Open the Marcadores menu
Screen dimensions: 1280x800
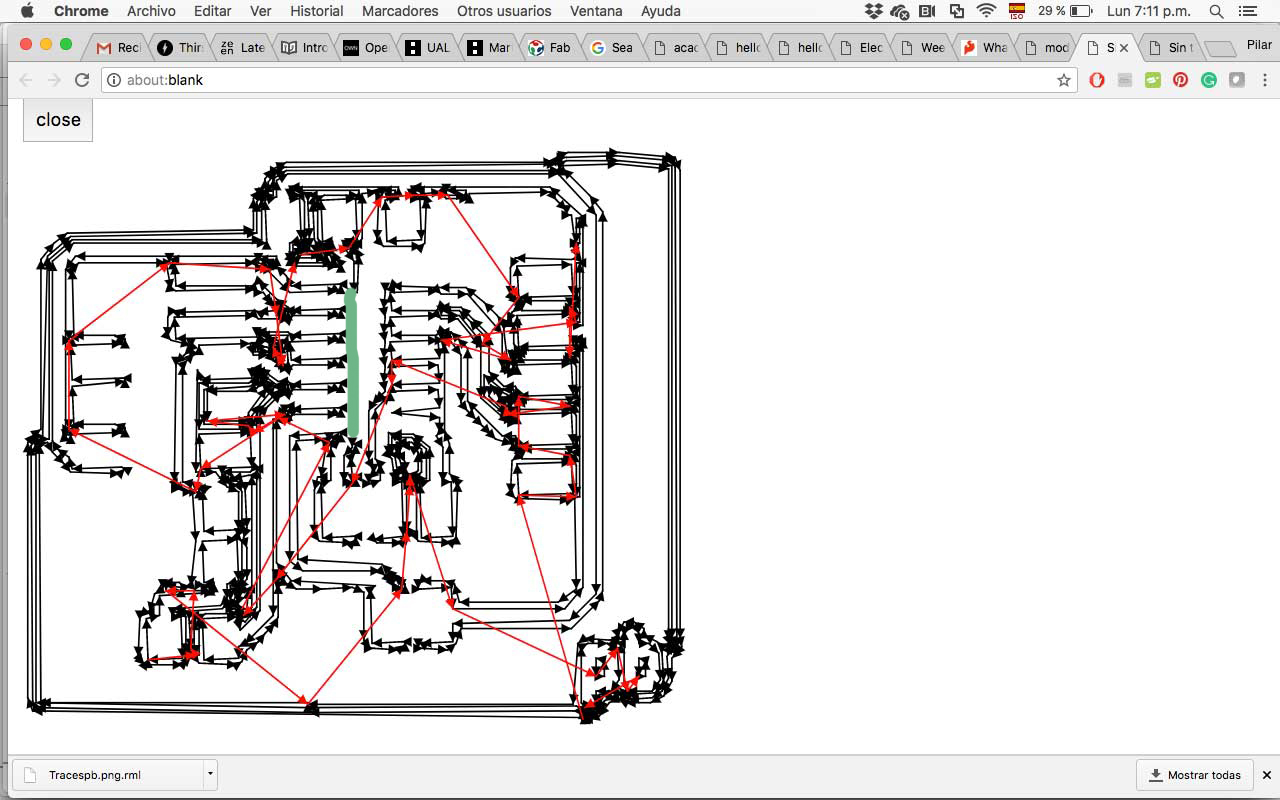[x=400, y=11]
